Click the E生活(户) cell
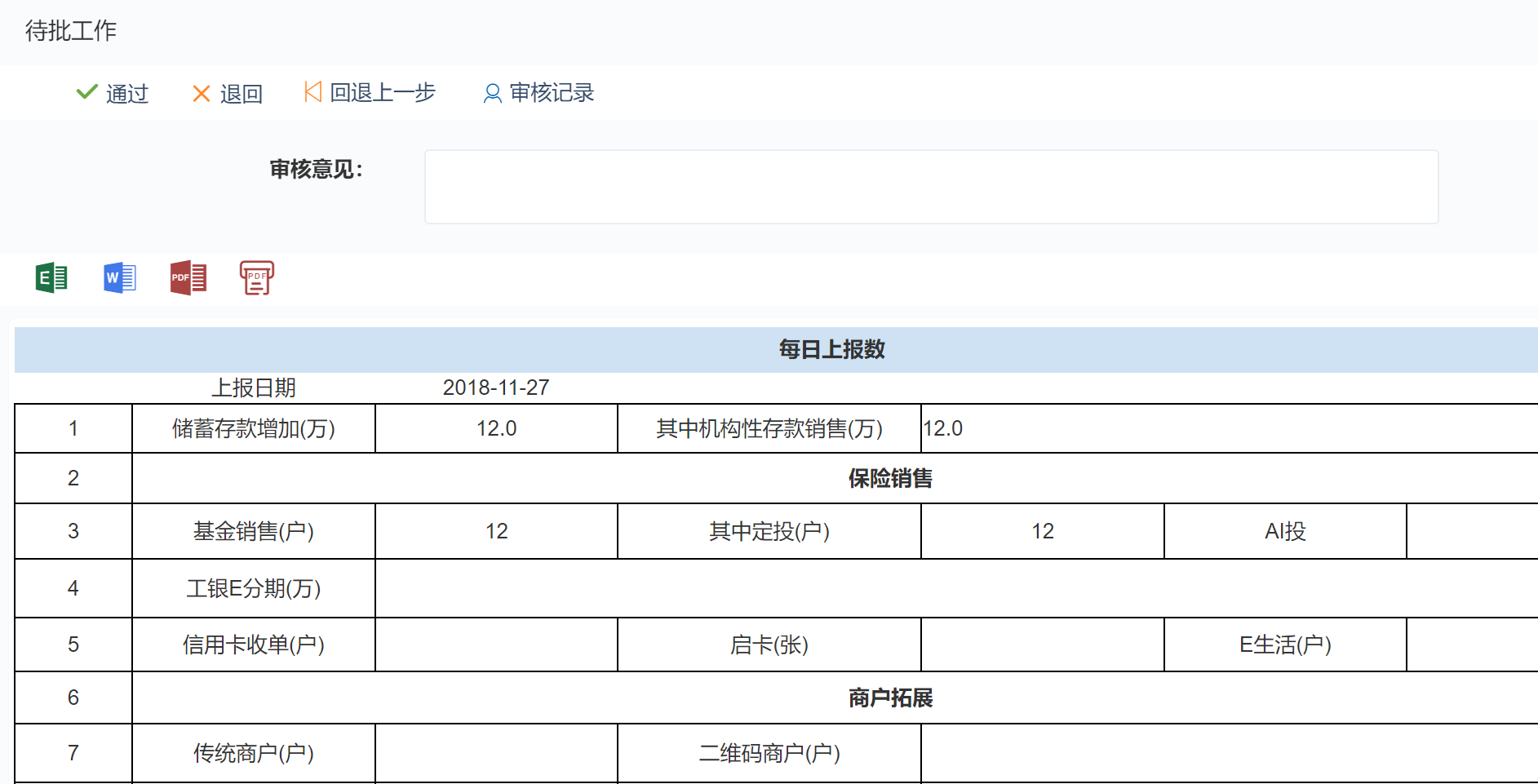Screen dimensions: 1538x784 1285,644
